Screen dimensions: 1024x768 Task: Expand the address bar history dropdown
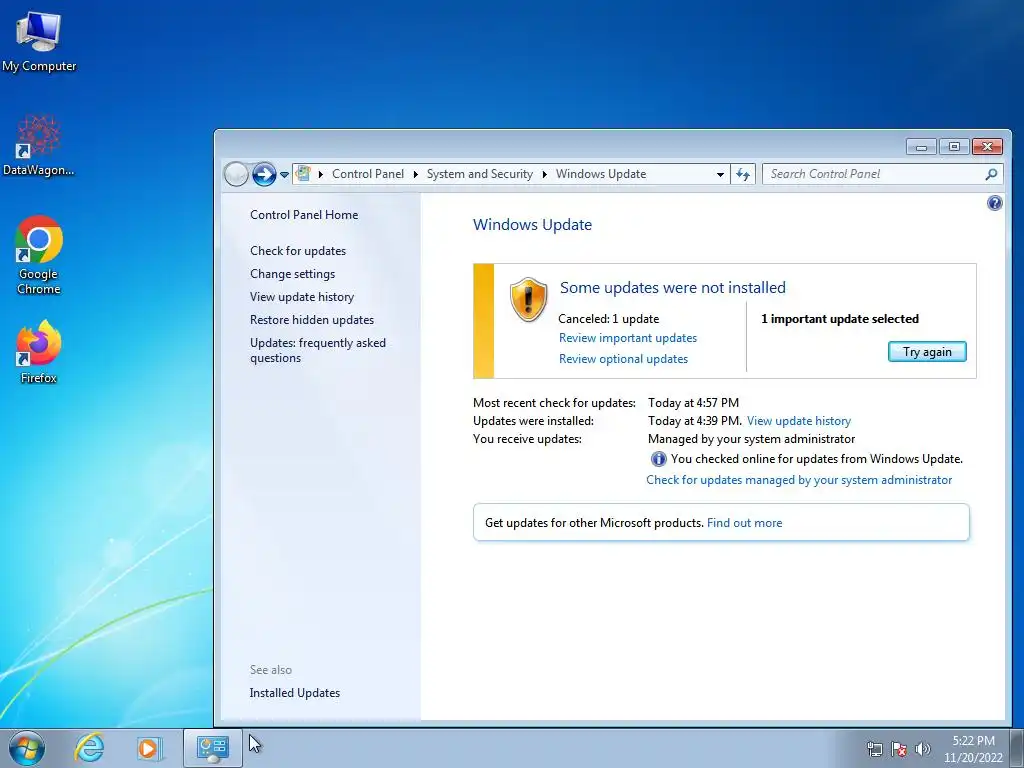720,174
